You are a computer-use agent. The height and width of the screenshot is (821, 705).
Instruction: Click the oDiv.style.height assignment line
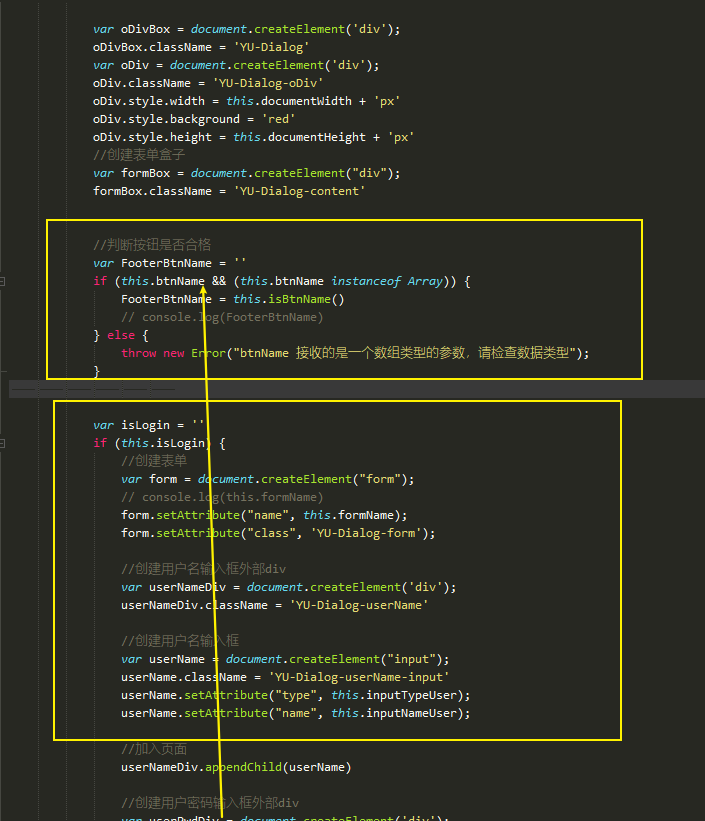pyautogui.click(x=254, y=137)
